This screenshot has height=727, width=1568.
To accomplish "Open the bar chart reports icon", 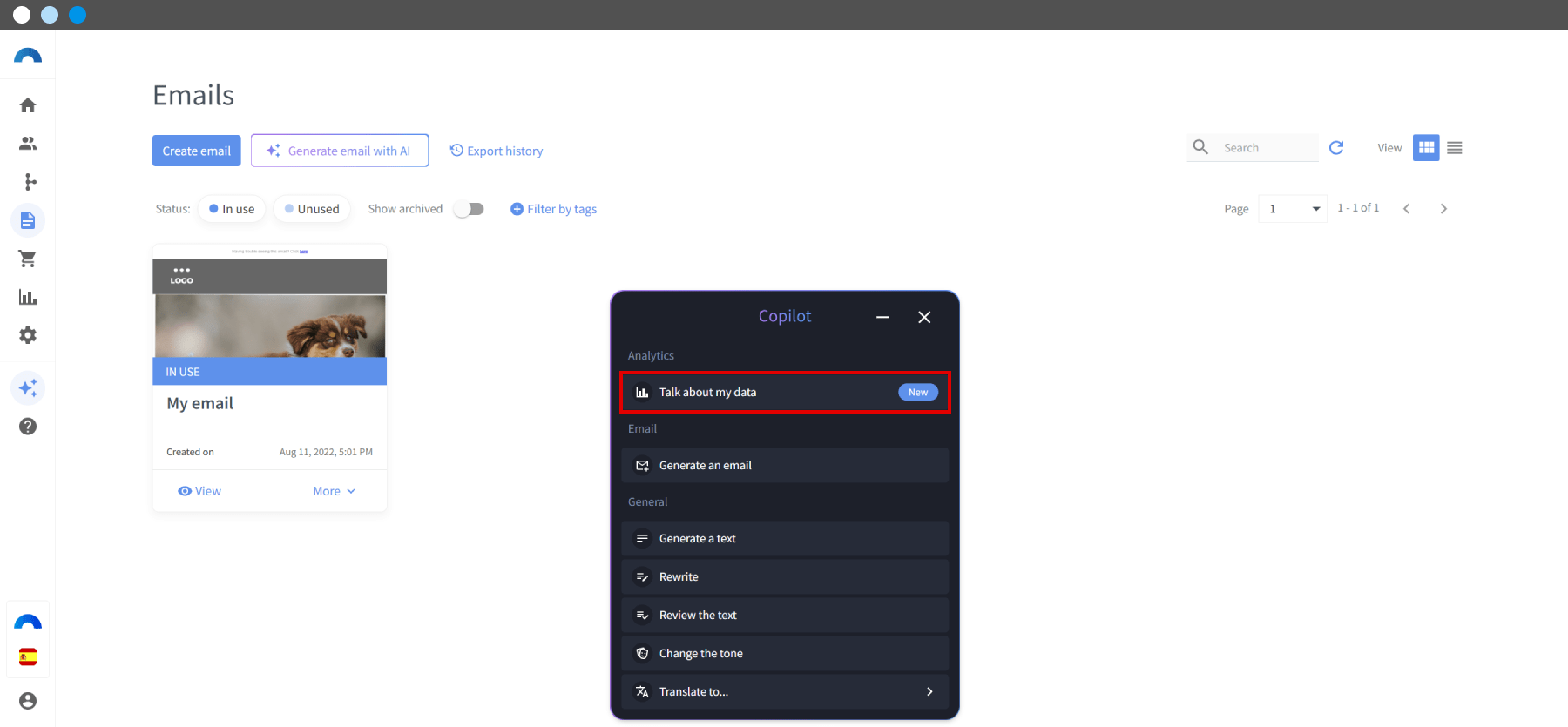I will 28,297.
